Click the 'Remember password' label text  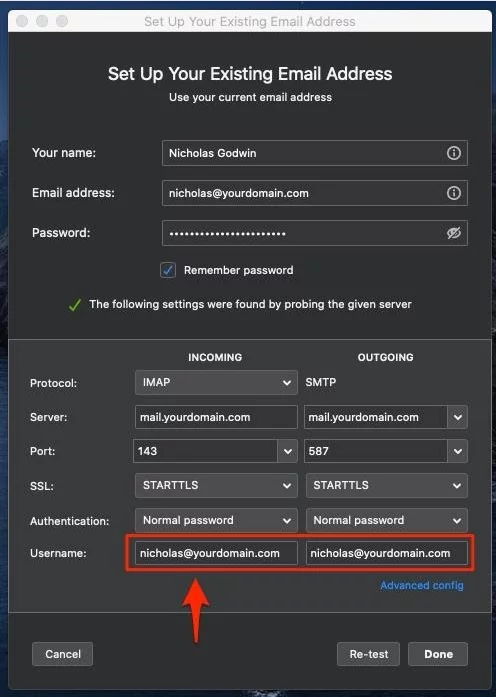pyautogui.click(x=239, y=270)
